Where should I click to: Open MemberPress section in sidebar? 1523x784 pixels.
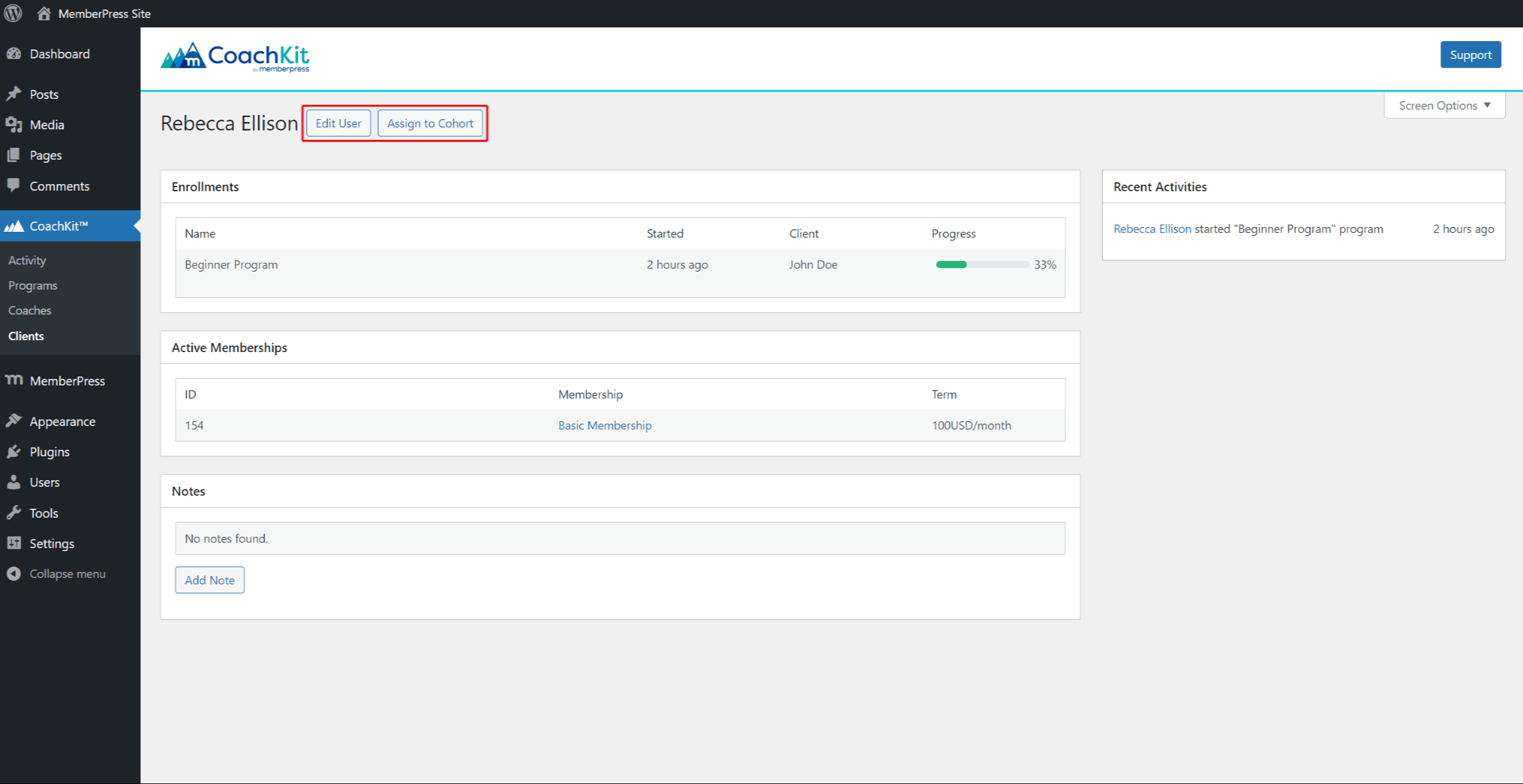point(68,380)
